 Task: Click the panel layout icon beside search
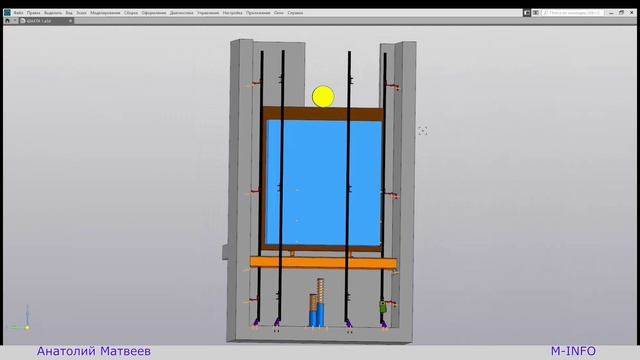point(536,13)
